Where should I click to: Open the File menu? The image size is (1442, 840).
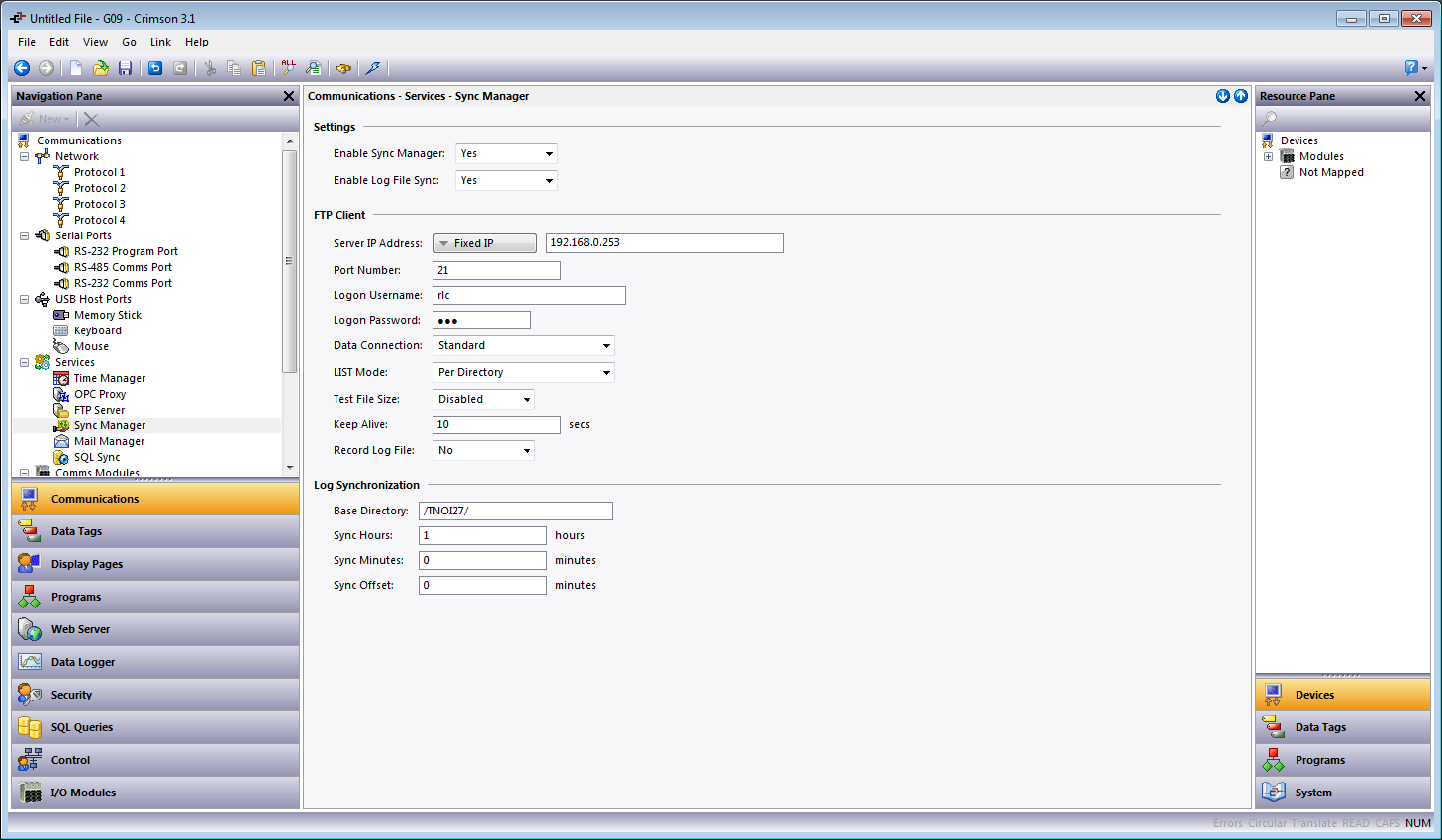(x=27, y=42)
